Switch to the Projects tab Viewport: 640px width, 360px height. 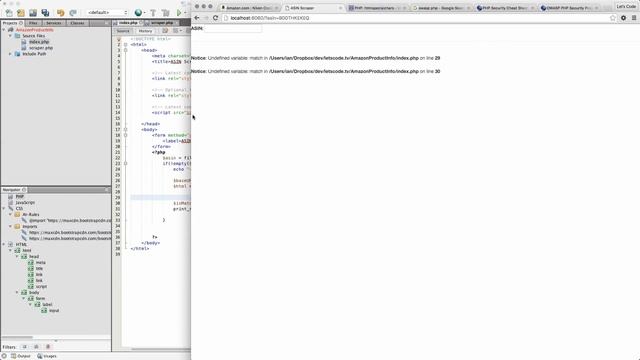12,23
